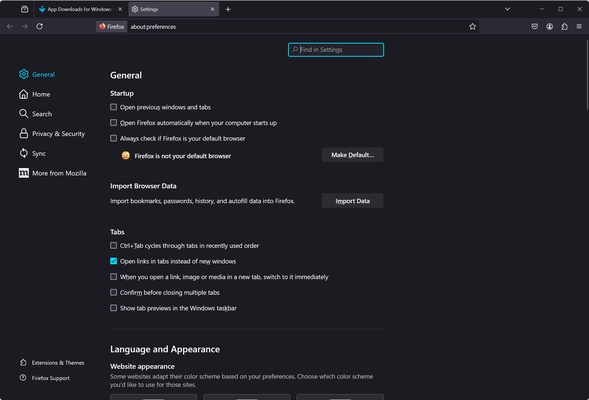This screenshot has width=589, height=400.
Task: Click the Import Data button
Action: [352, 201]
